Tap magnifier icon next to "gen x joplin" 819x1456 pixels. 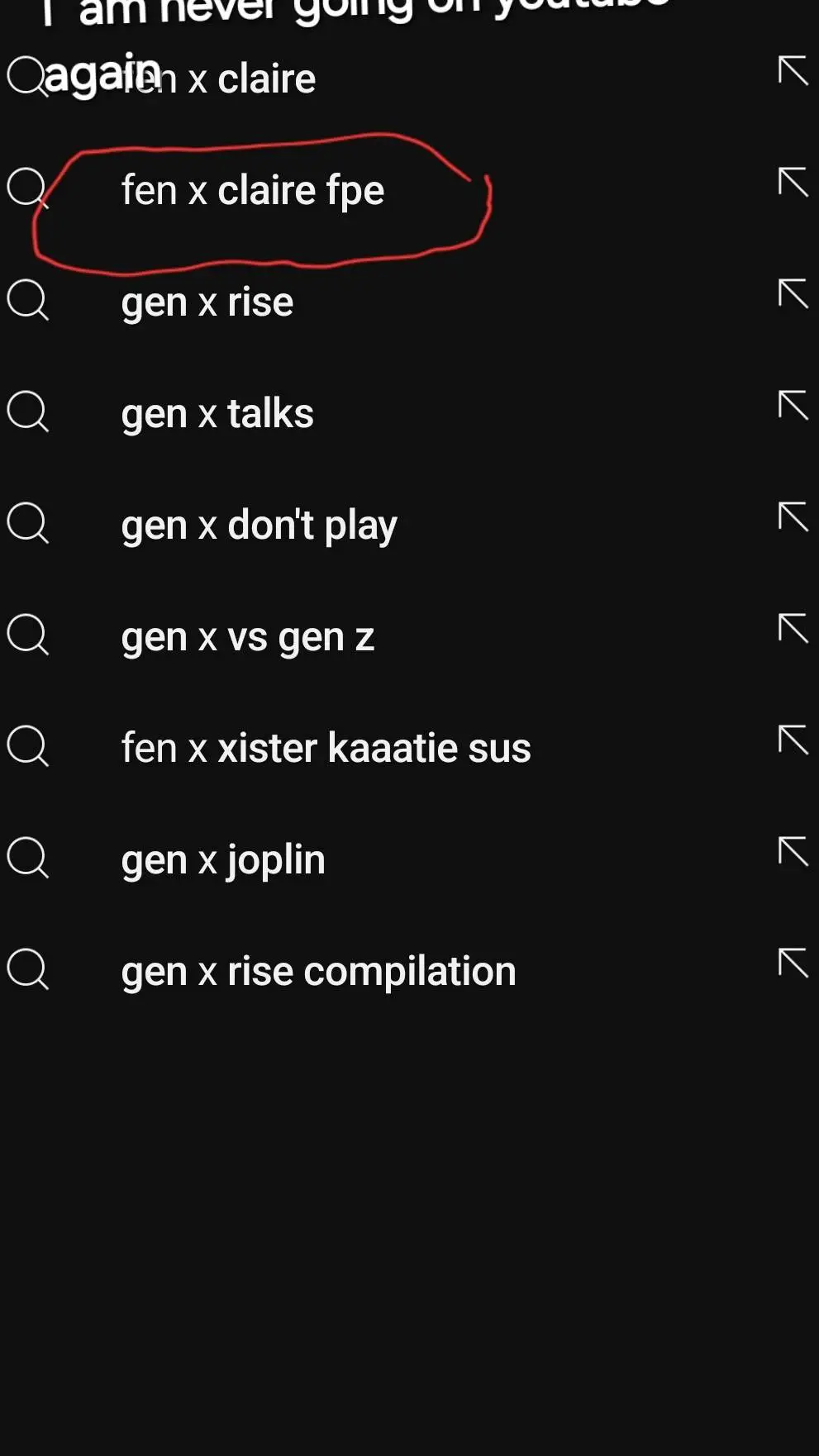(28, 857)
